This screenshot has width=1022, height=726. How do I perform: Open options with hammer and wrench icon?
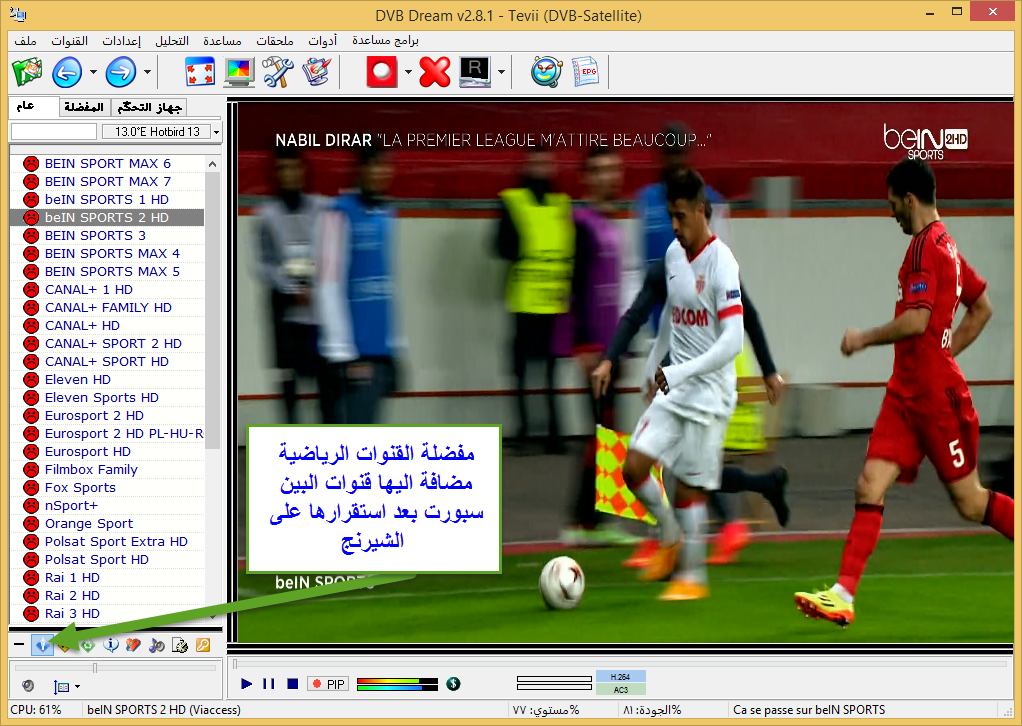click(278, 72)
